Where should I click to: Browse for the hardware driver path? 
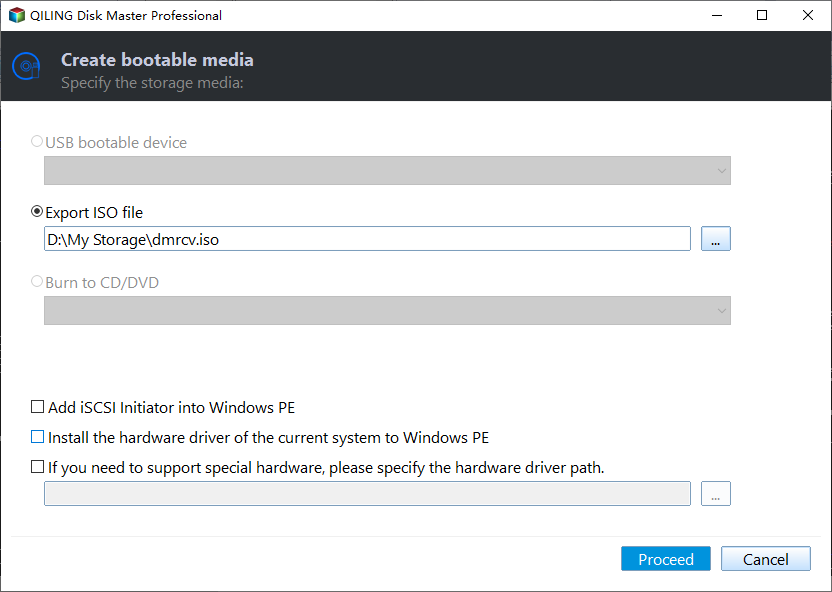[716, 494]
